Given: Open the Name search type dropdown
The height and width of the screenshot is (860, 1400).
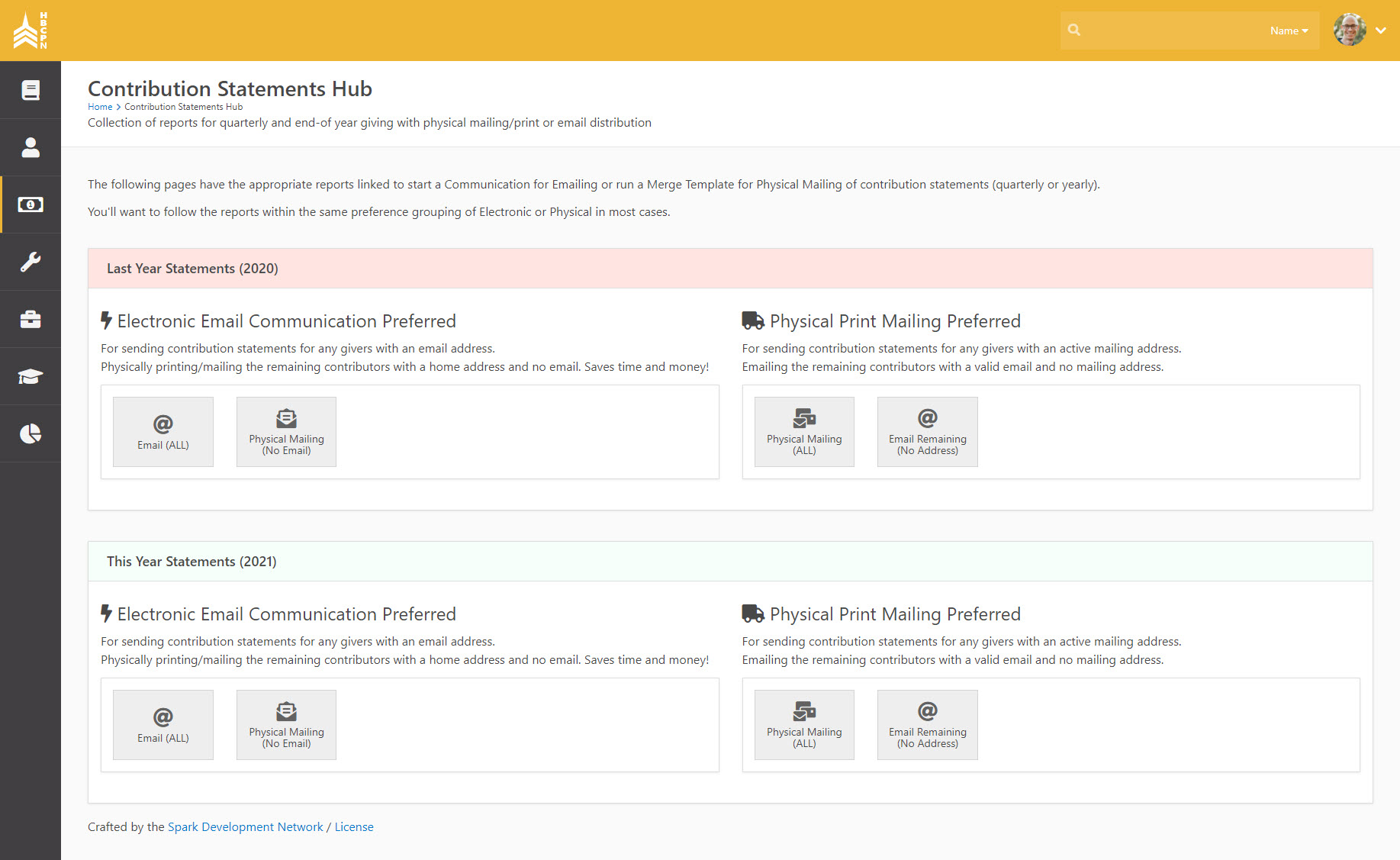Looking at the screenshot, I should (1289, 31).
